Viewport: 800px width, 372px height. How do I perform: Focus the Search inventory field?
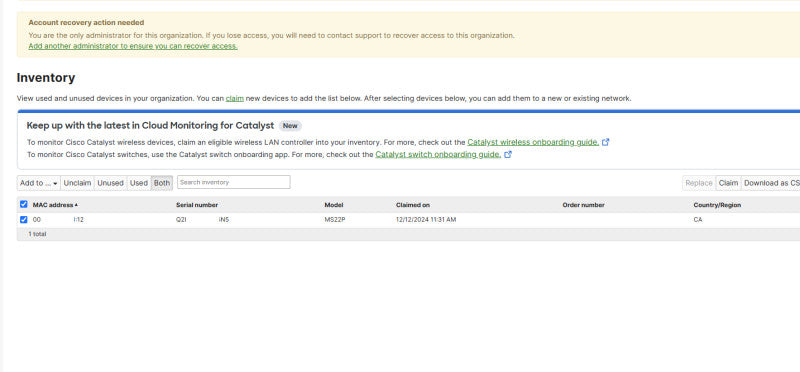tap(234, 182)
